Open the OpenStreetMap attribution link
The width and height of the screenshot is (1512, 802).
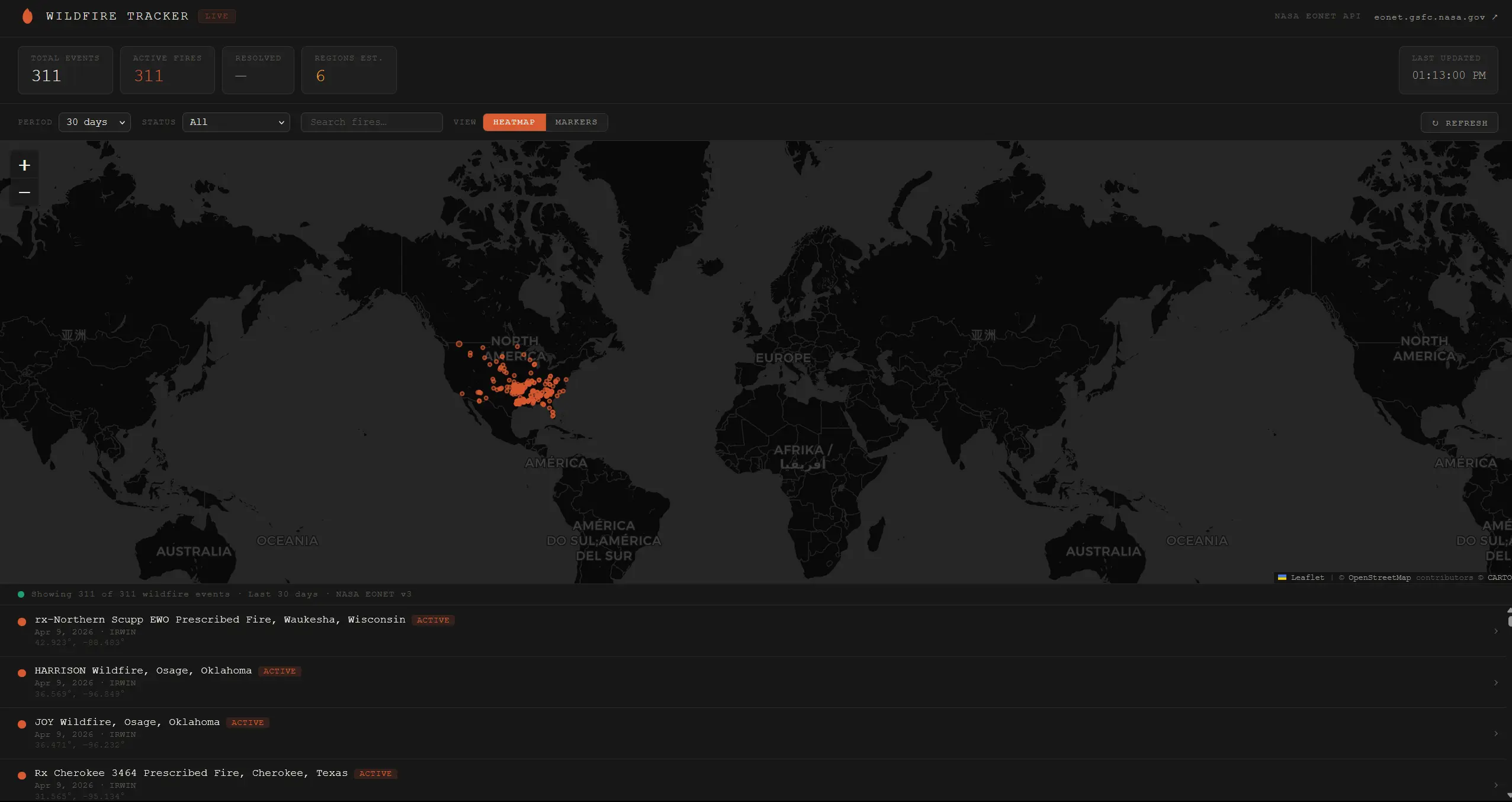coord(1379,578)
